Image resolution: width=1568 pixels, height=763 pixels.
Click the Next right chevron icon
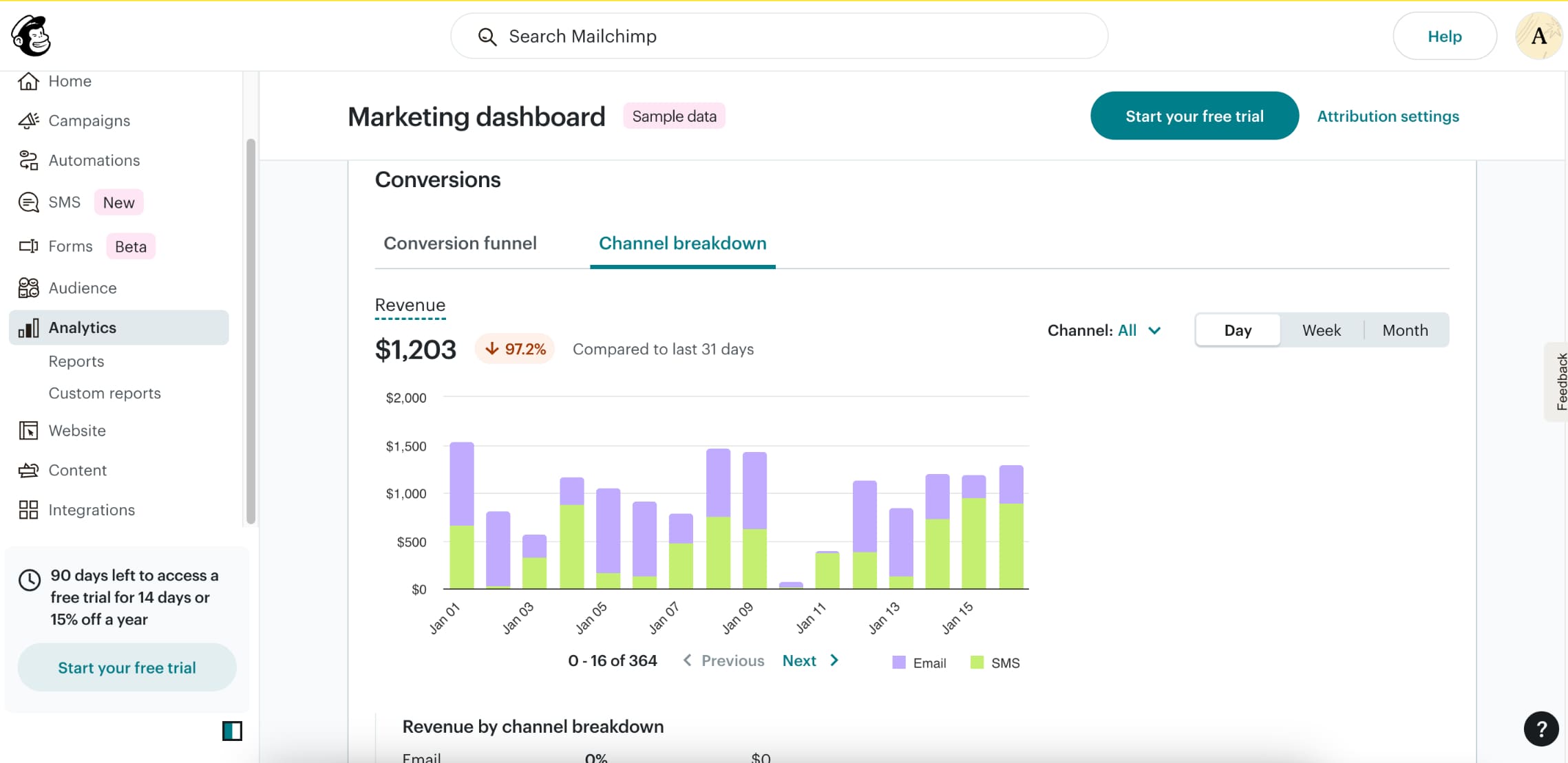(834, 660)
